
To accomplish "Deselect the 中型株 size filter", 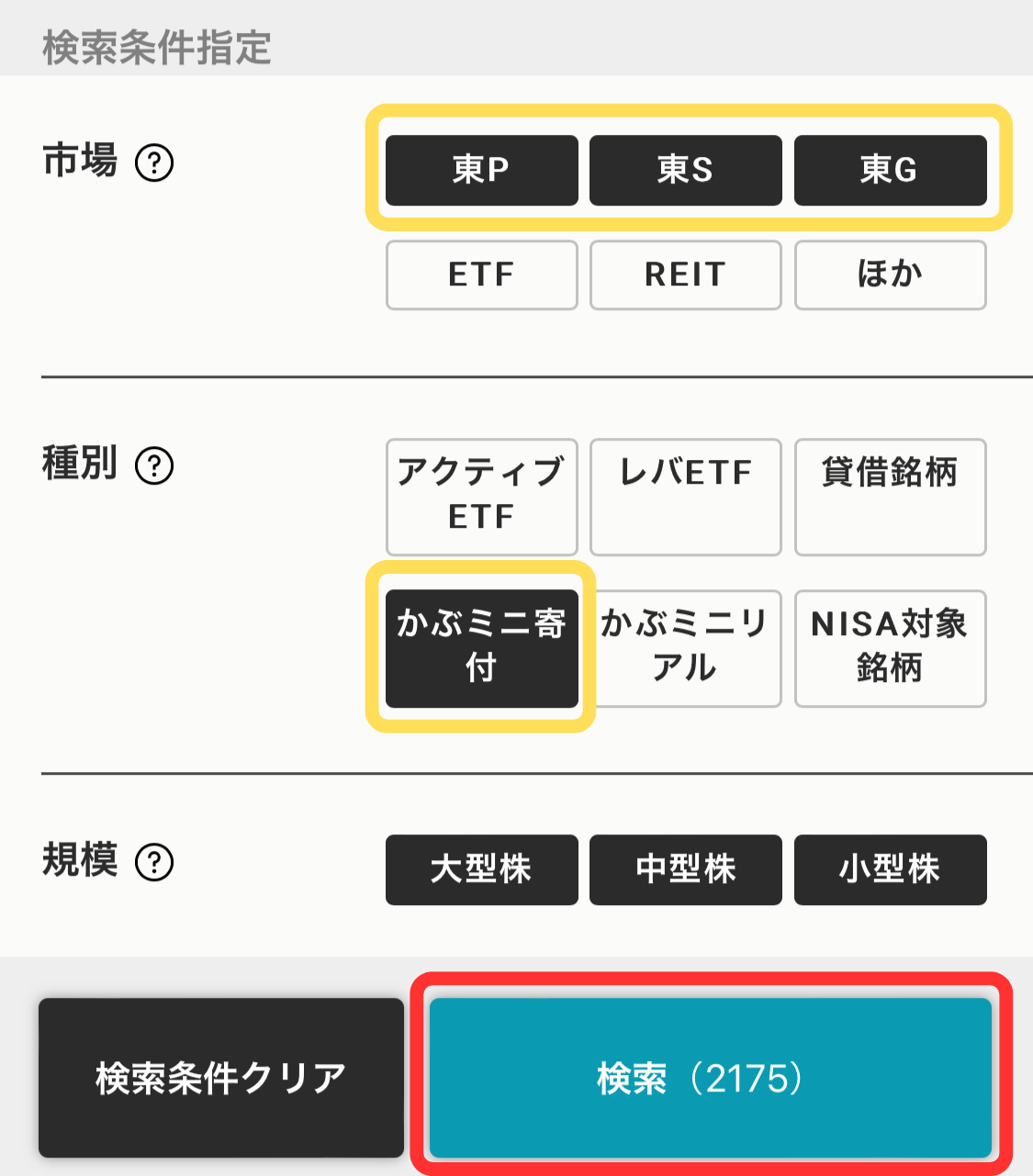I will click(685, 869).
